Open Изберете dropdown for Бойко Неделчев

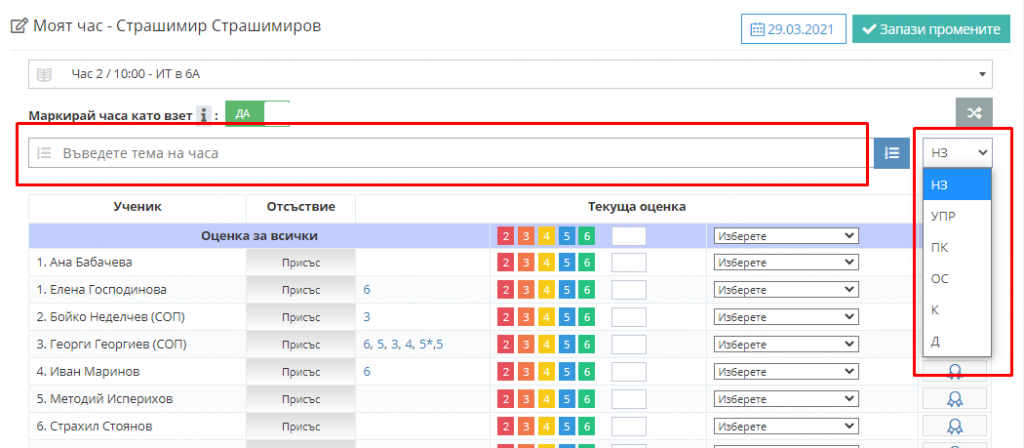(x=785, y=317)
